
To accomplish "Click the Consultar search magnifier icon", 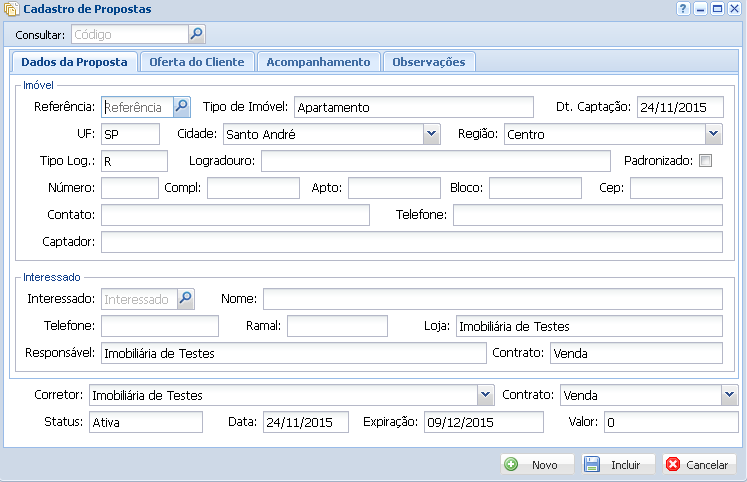I will 196,35.
